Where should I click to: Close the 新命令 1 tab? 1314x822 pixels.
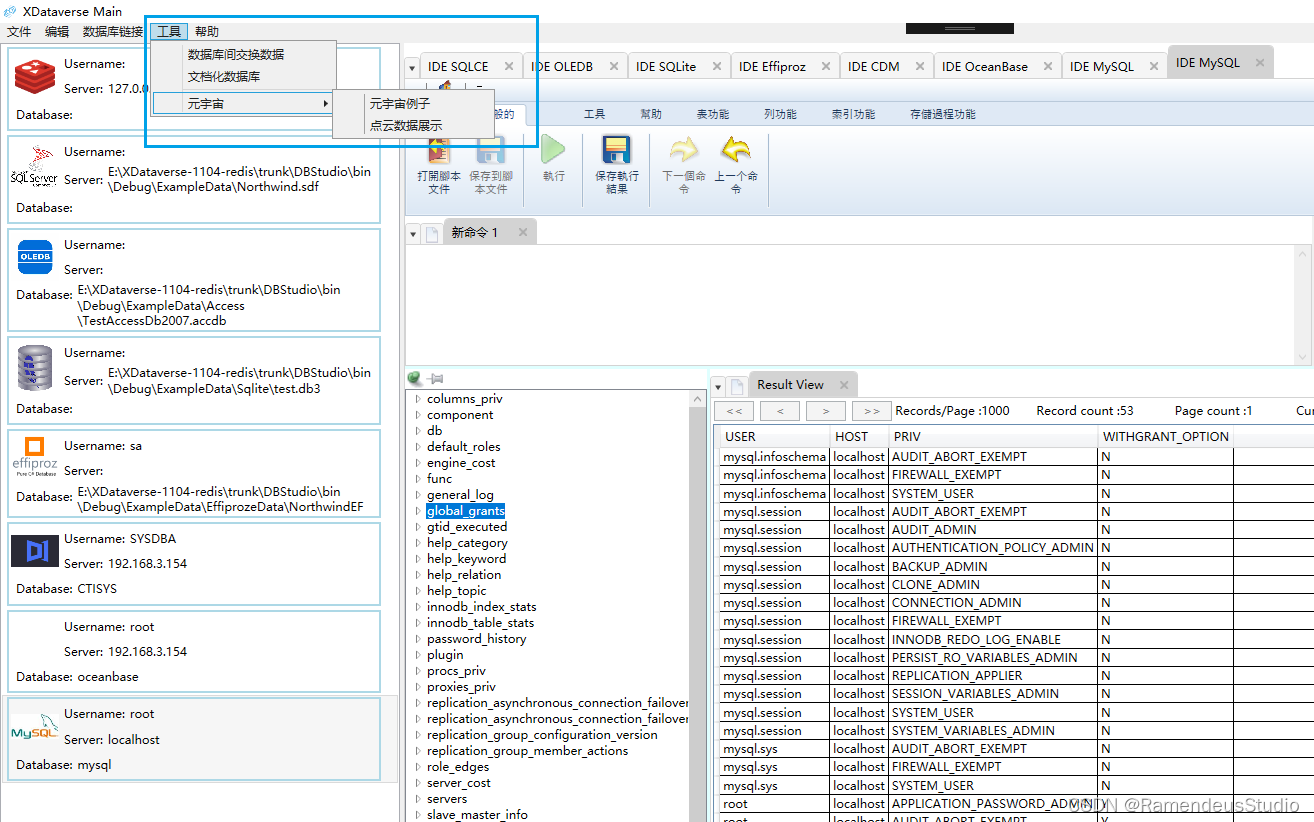tap(521, 232)
